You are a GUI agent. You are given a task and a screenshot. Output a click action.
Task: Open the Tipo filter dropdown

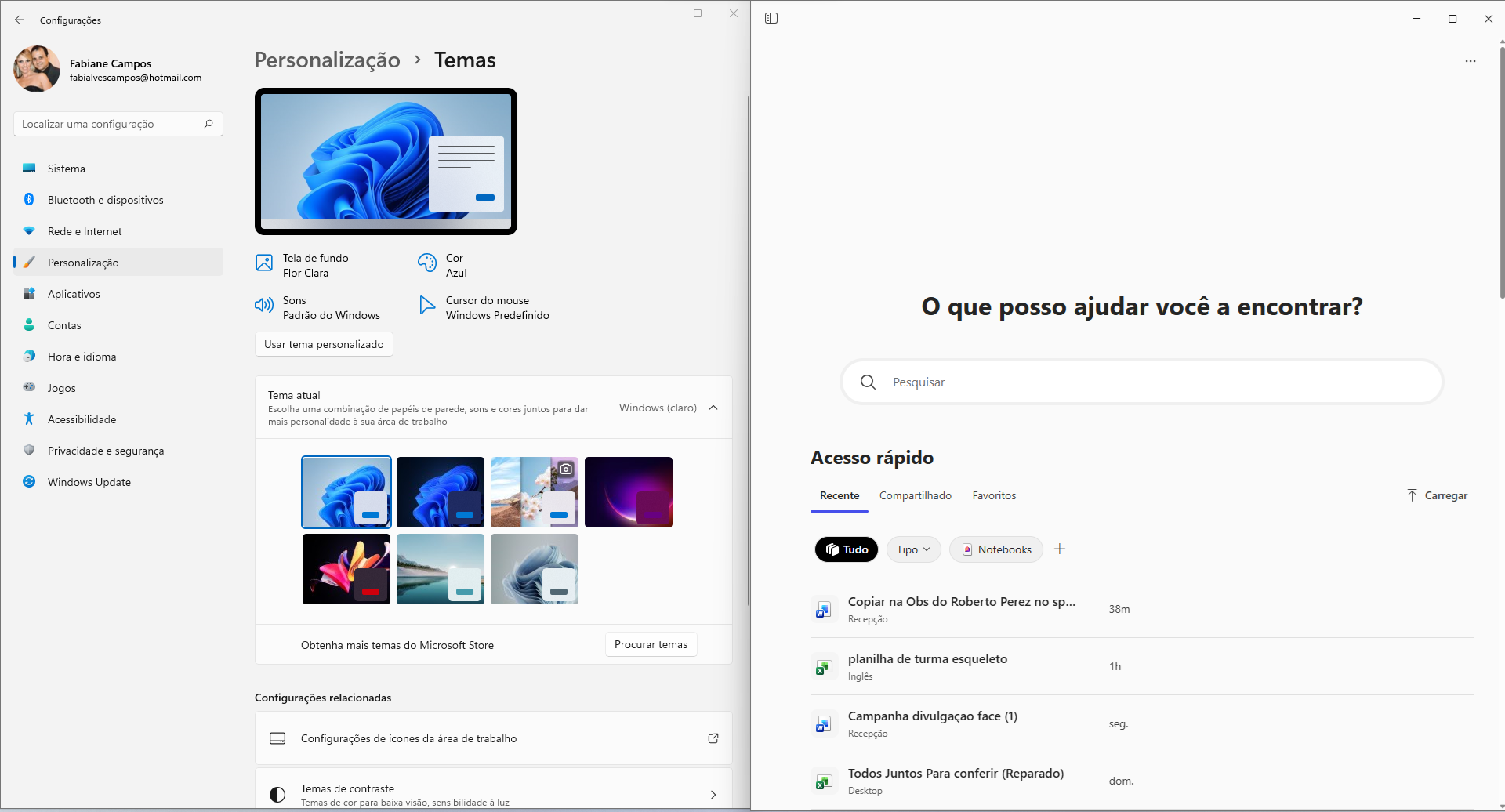[913, 549]
